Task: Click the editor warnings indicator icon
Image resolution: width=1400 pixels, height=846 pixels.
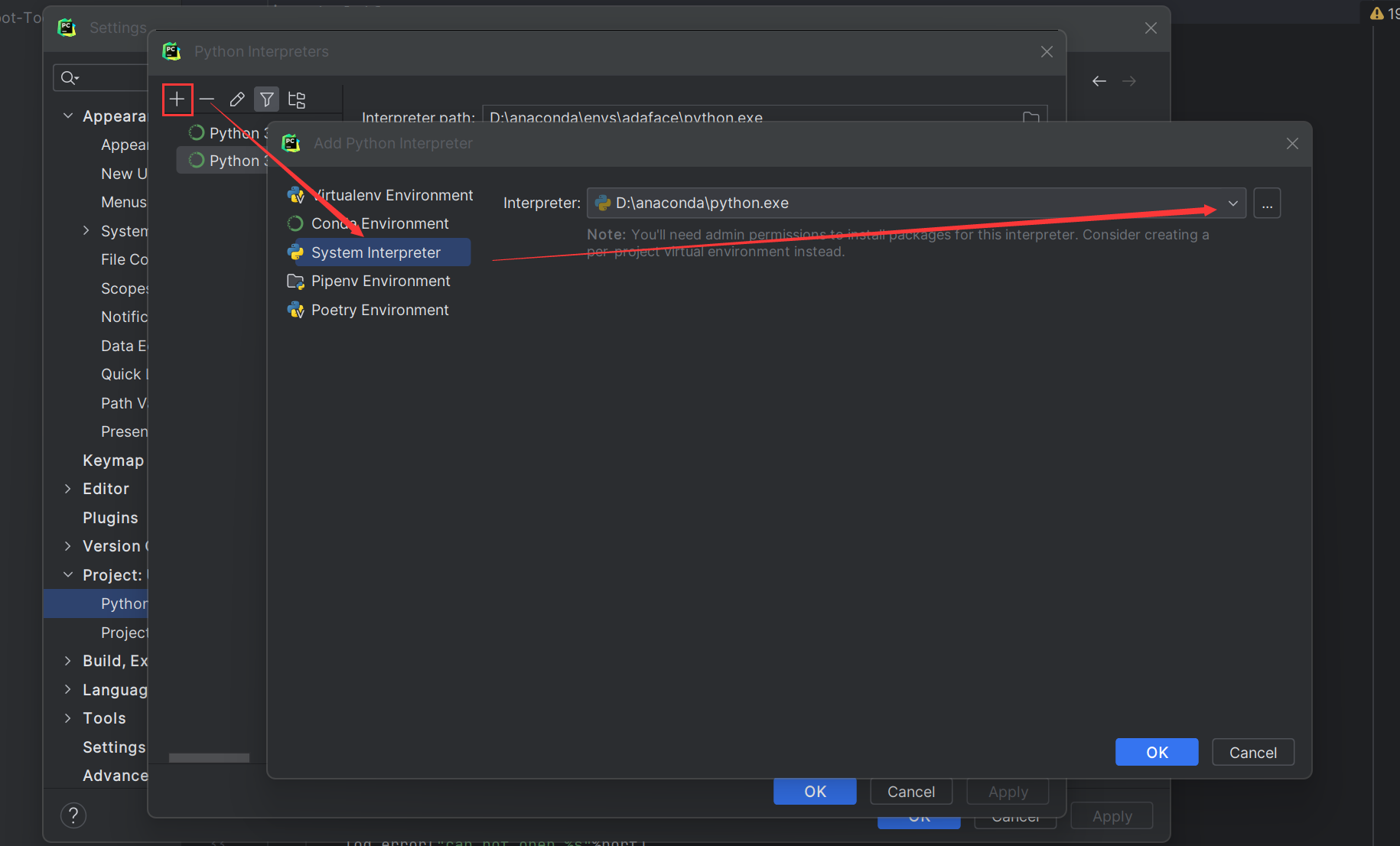Action: (1377, 13)
